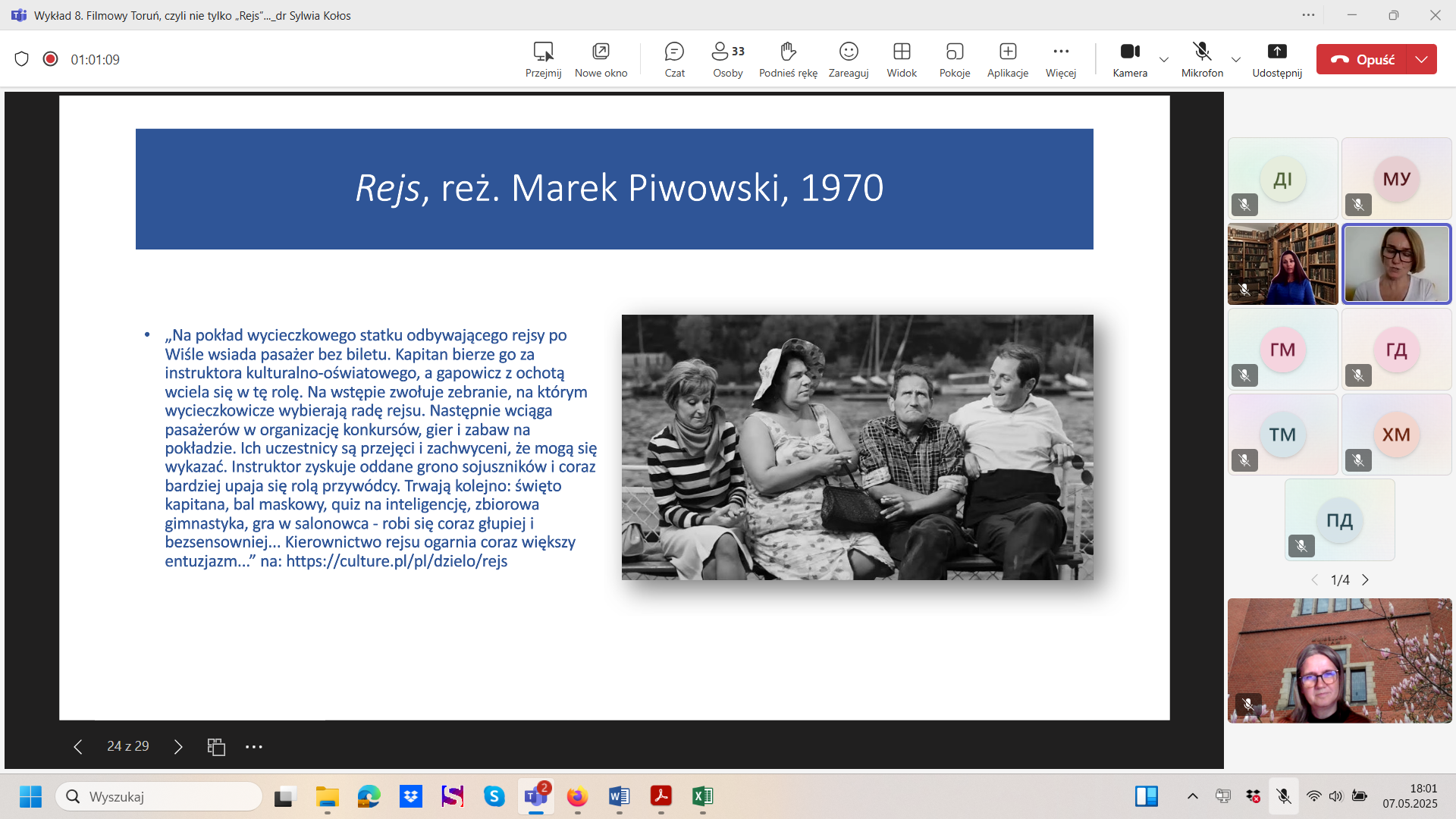Go to next slide arrow
Viewport: 1456px width, 819px height.
(x=178, y=747)
